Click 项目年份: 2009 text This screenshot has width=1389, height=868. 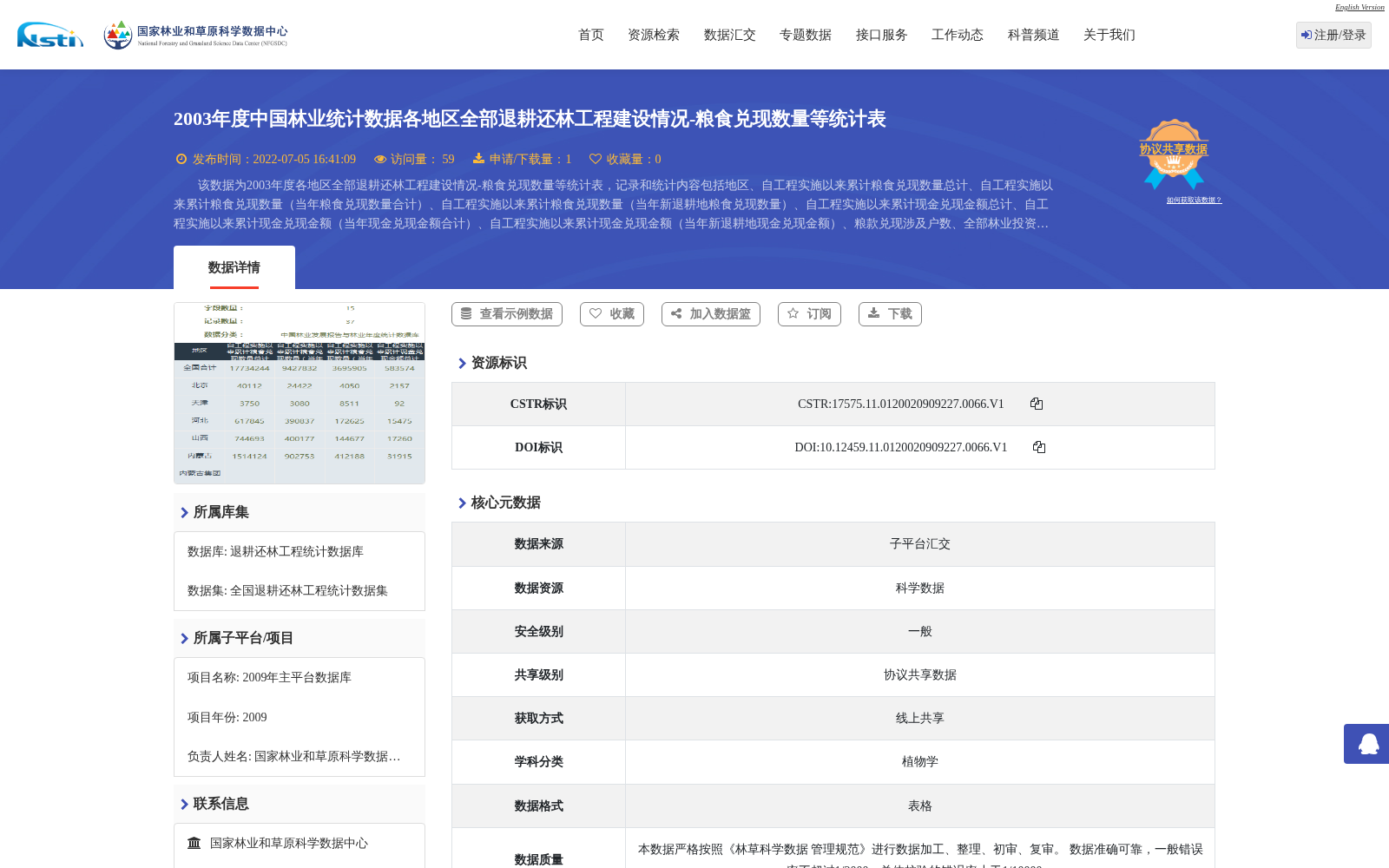click(227, 718)
